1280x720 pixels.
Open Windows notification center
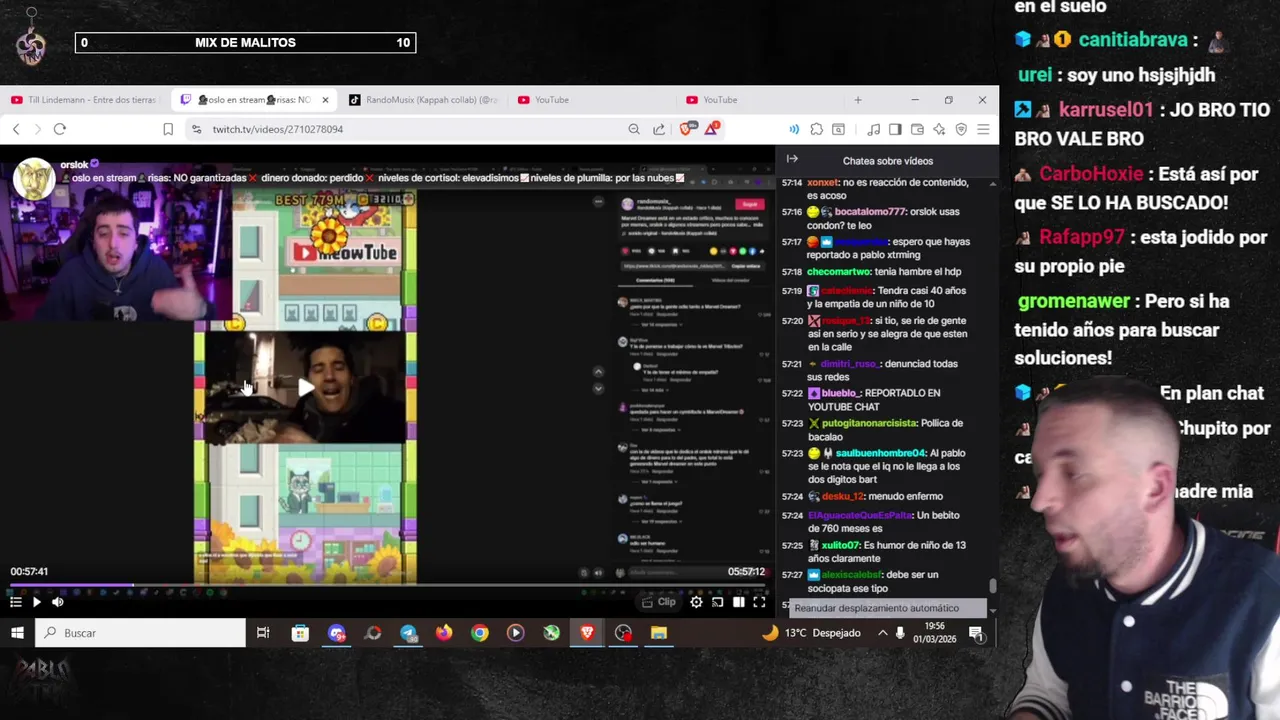(x=976, y=633)
